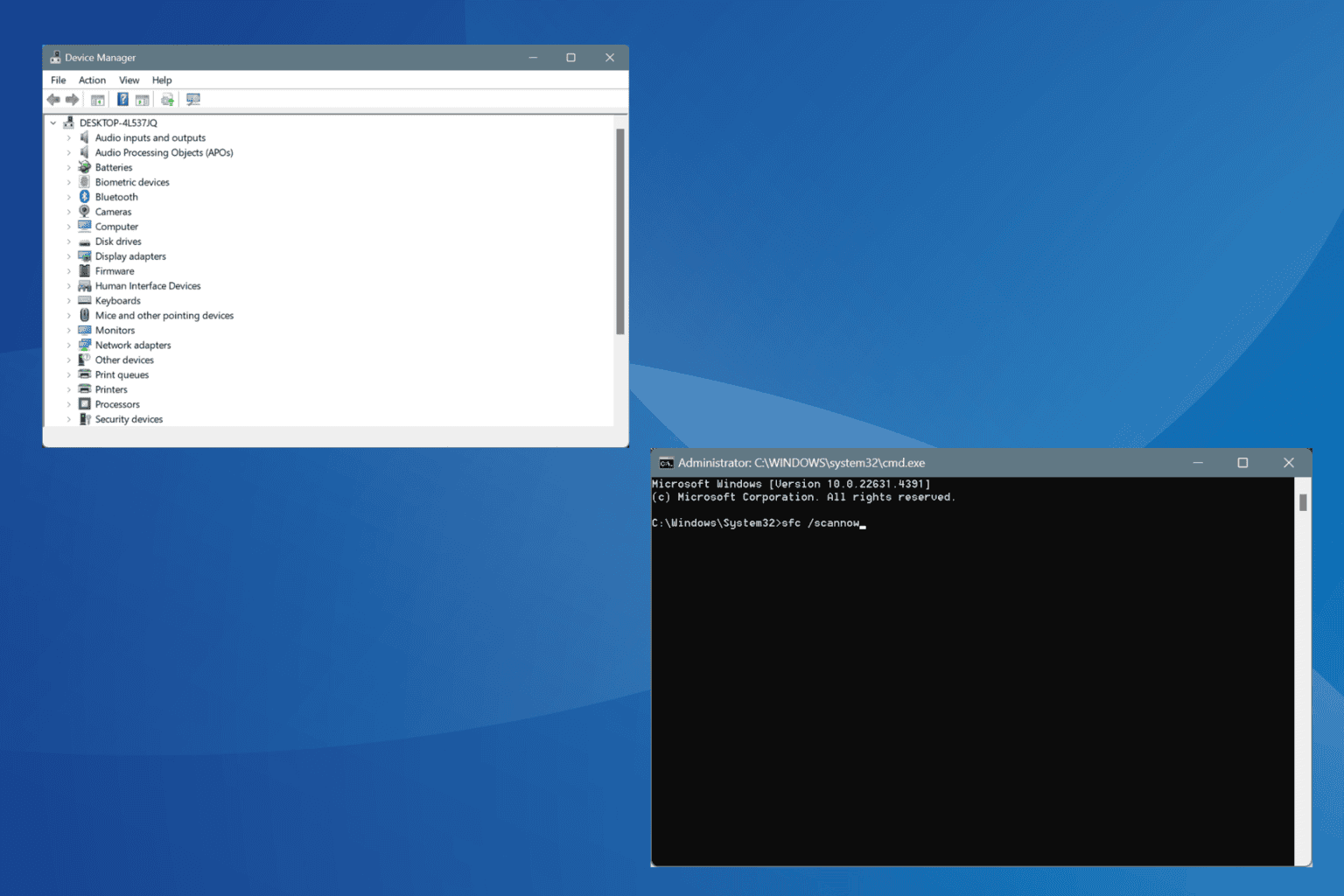Screen dimensions: 1344x896
Task: Maximize the Device Manager window
Action: tap(570, 58)
